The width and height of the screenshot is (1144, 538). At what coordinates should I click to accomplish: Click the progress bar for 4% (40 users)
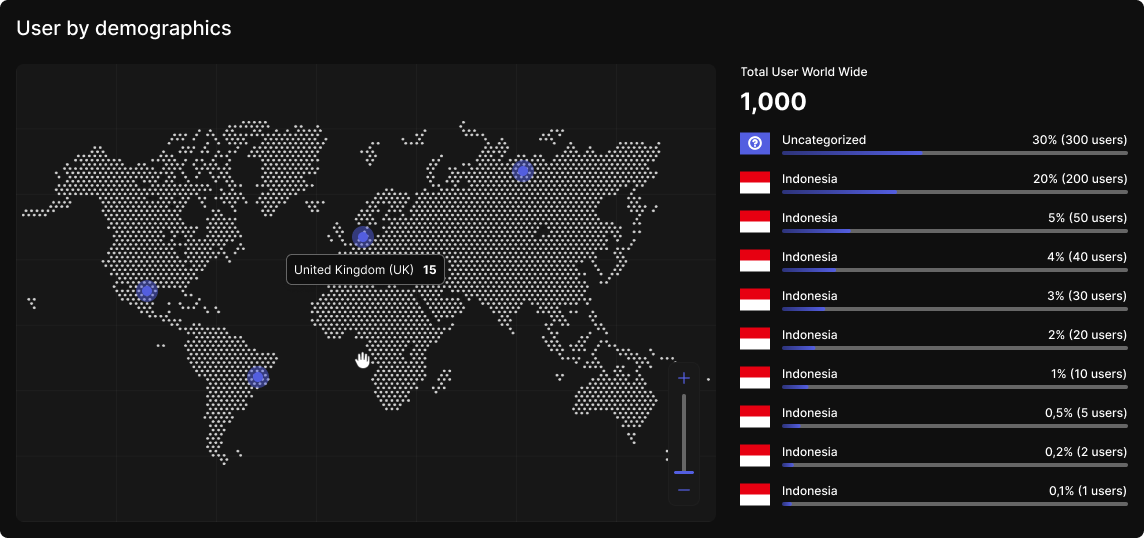[954, 270]
